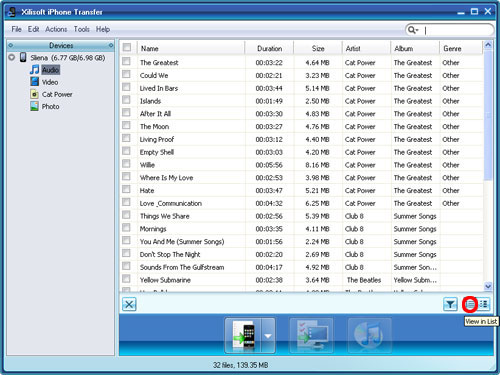Check the box for Willie

pos(126,164)
